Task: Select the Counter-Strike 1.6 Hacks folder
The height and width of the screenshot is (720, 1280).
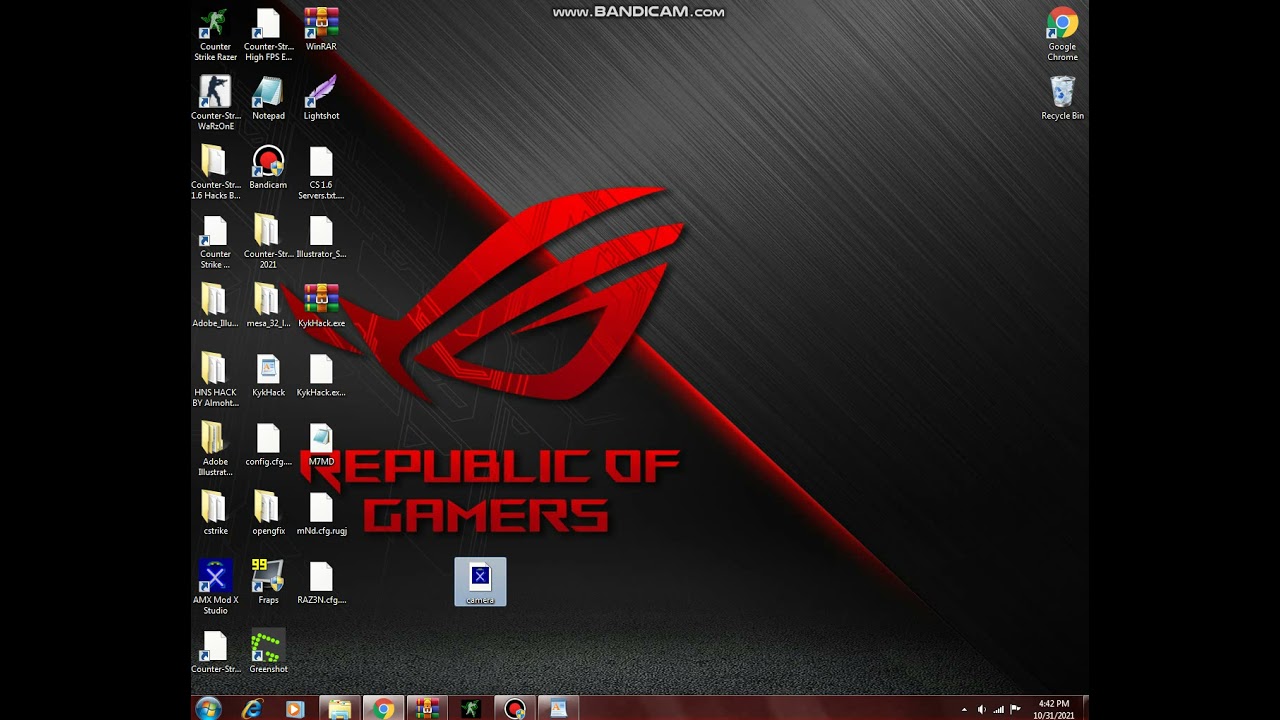Action: tap(215, 172)
